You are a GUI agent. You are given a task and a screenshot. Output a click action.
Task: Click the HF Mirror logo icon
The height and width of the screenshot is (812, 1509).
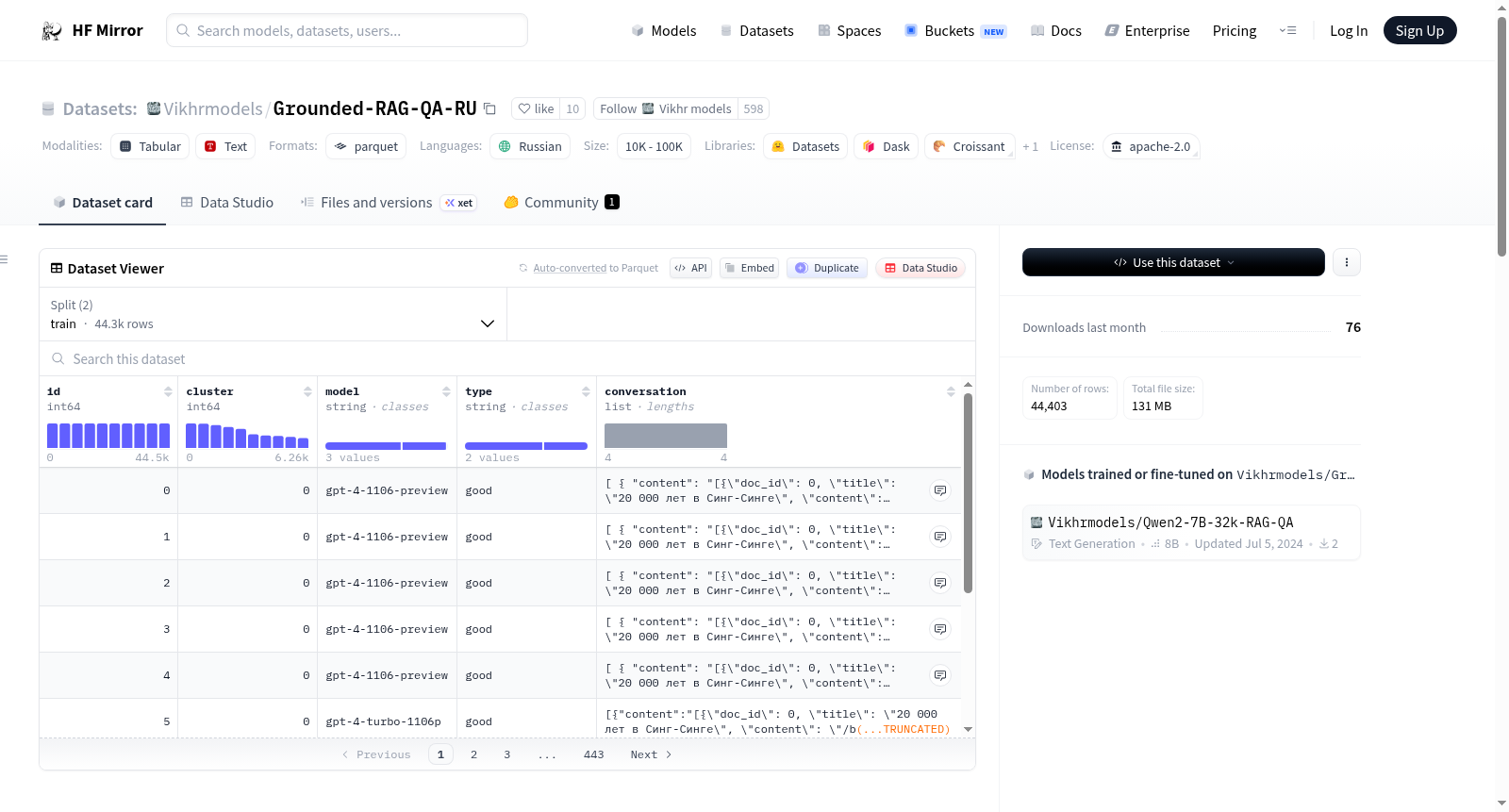[52, 31]
